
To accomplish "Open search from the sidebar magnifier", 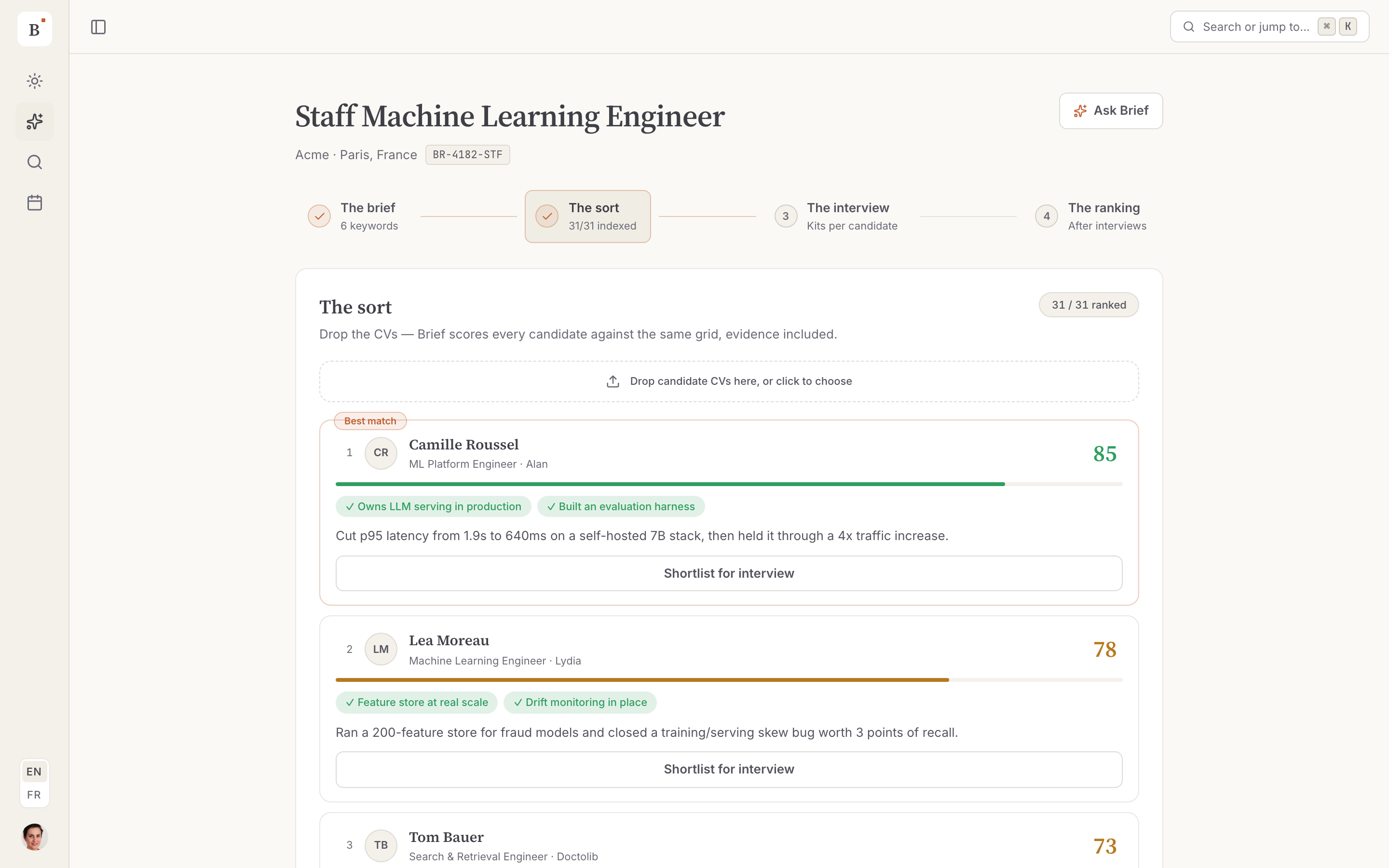I will click(34, 162).
